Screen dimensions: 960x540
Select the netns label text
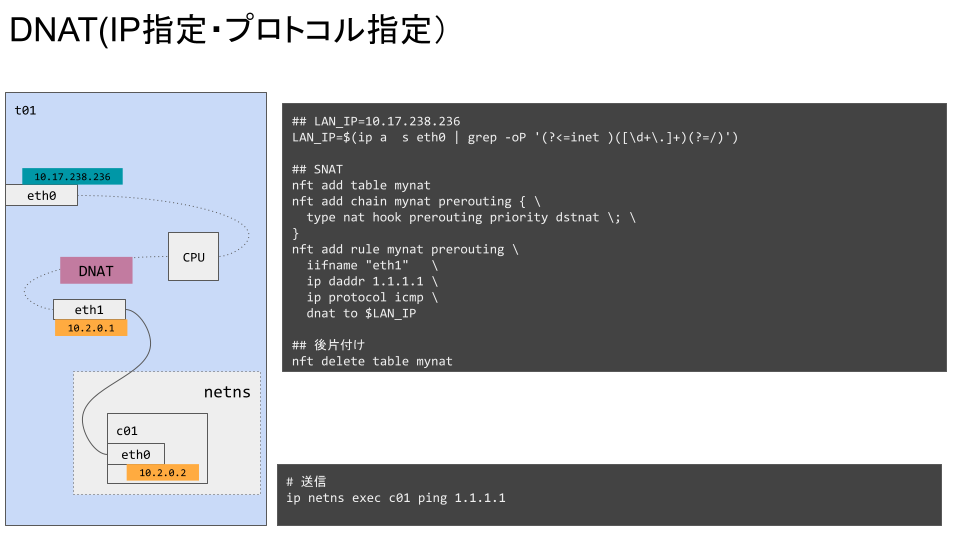coord(227,392)
